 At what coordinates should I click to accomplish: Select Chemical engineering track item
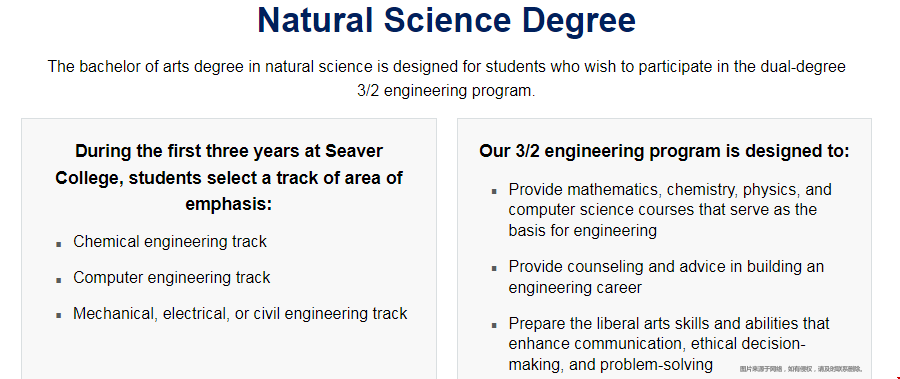[170, 242]
